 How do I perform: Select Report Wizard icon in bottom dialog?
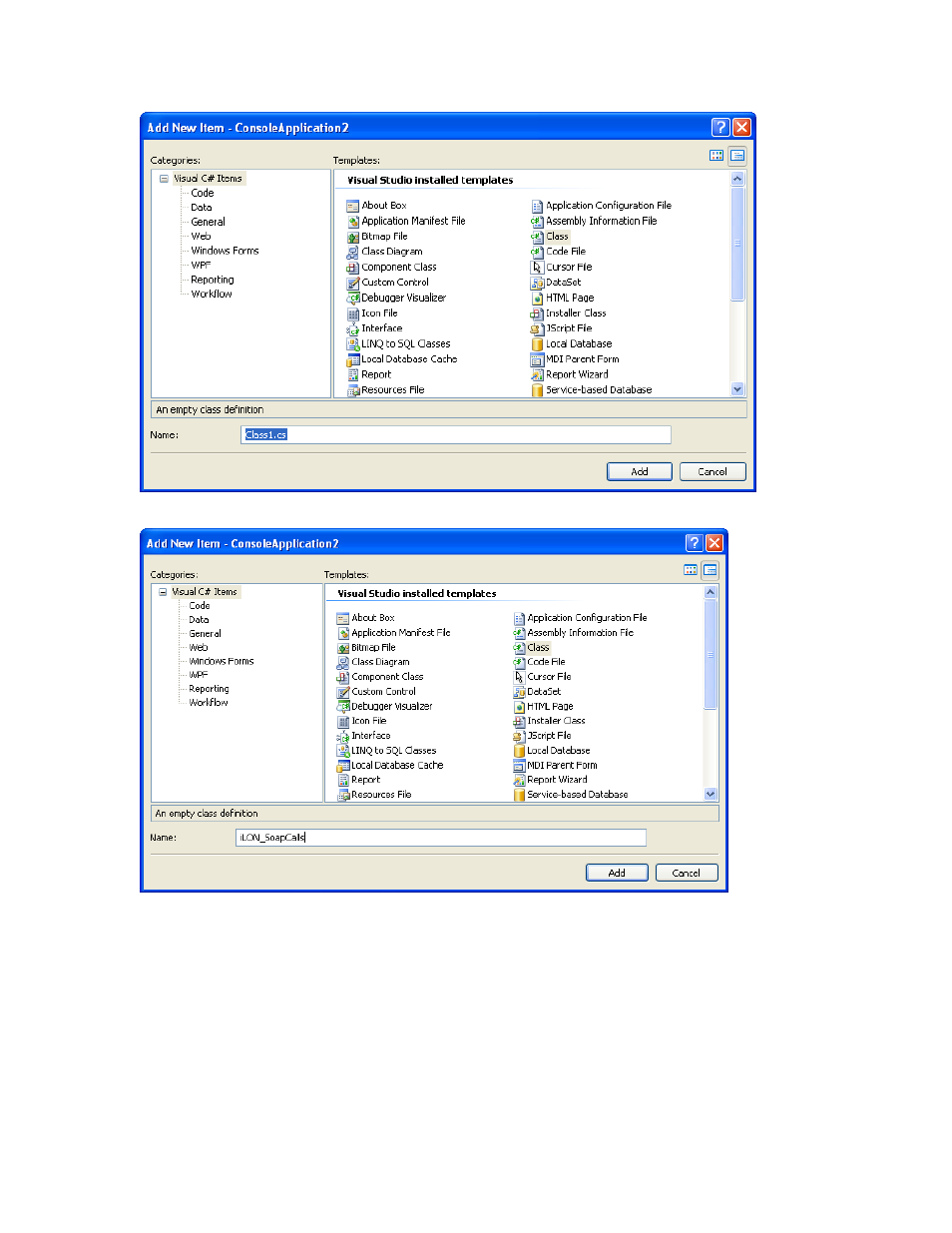click(x=519, y=780)
